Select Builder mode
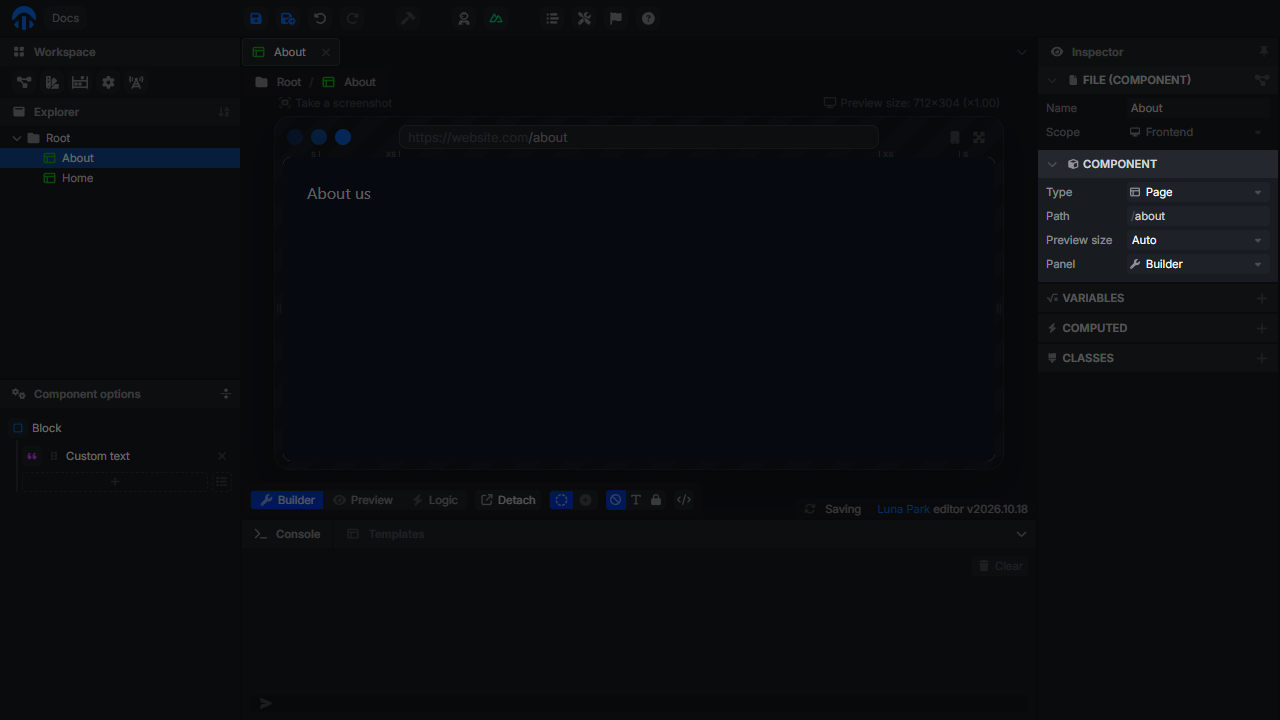 click(287, 500)
